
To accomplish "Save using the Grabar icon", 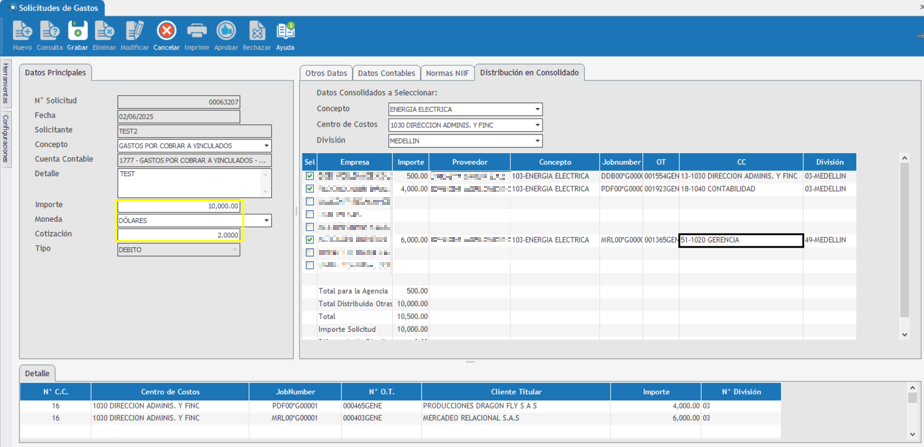I will coord(77,34).
